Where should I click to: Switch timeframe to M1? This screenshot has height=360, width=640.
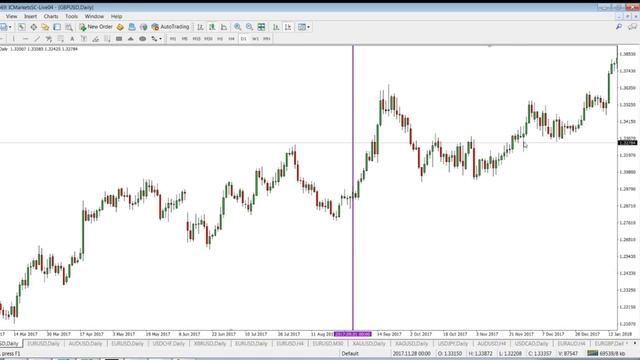coord(173,39)
